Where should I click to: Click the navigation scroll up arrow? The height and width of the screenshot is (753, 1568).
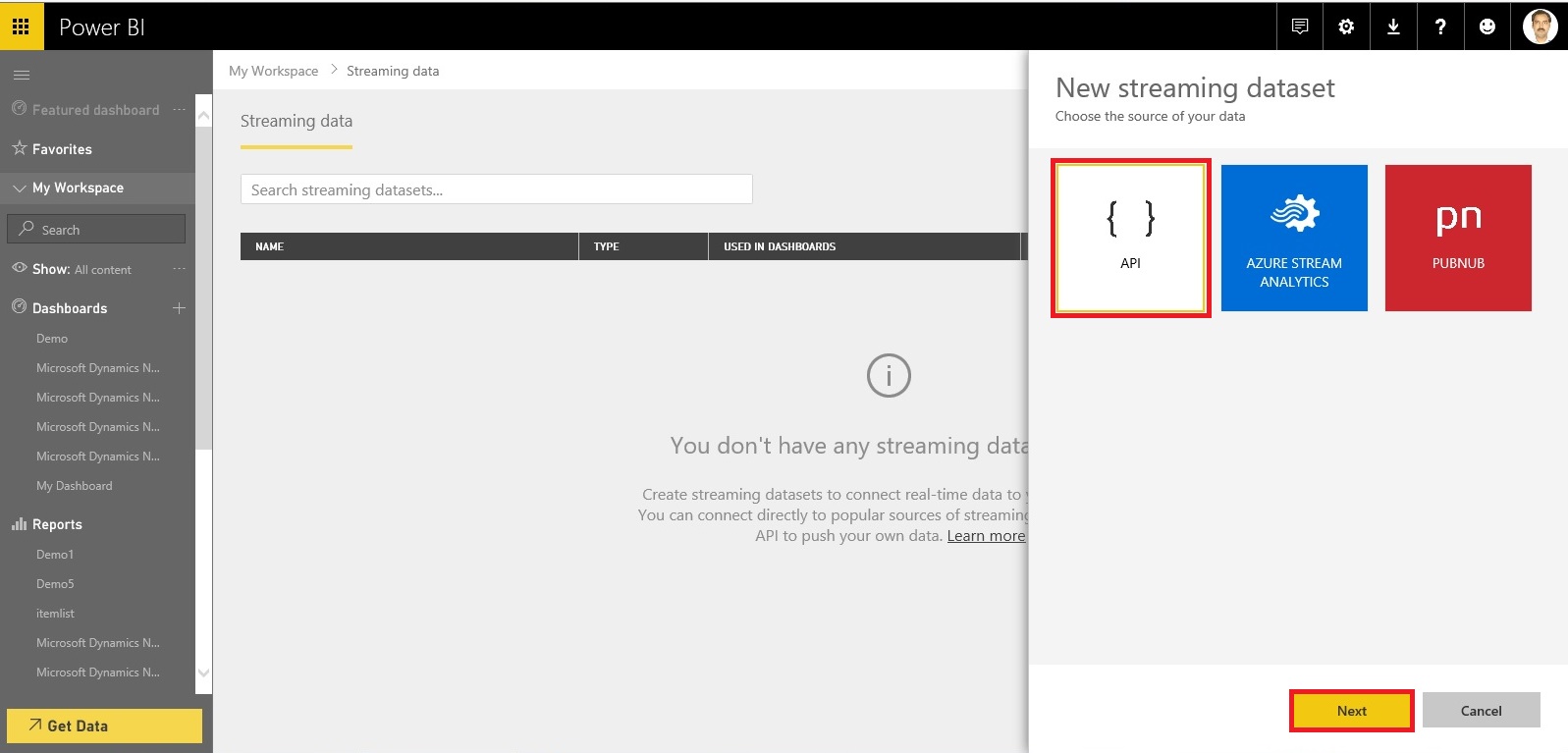[x=204, y=117]
